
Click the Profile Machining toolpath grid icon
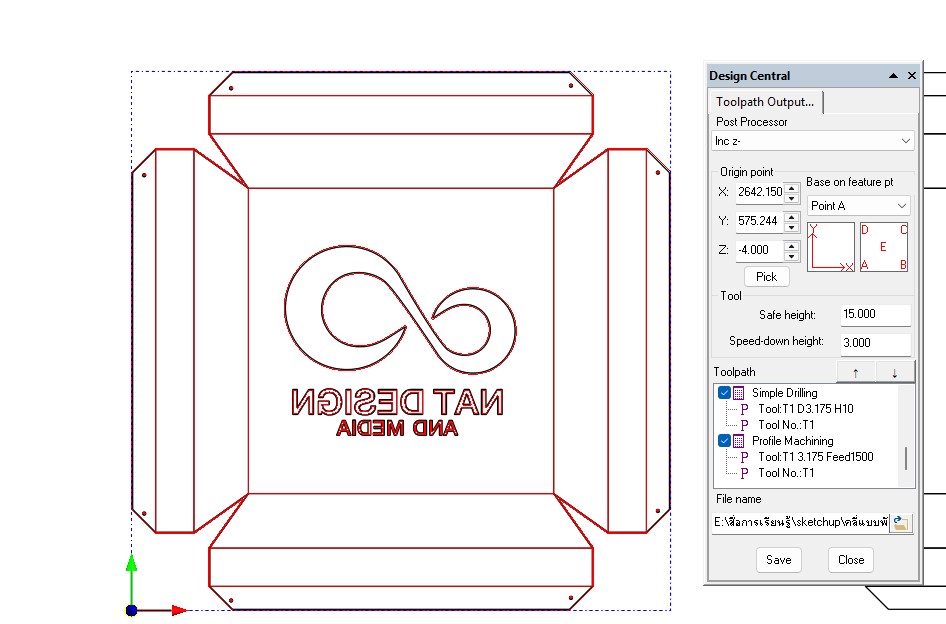point(739,441)
